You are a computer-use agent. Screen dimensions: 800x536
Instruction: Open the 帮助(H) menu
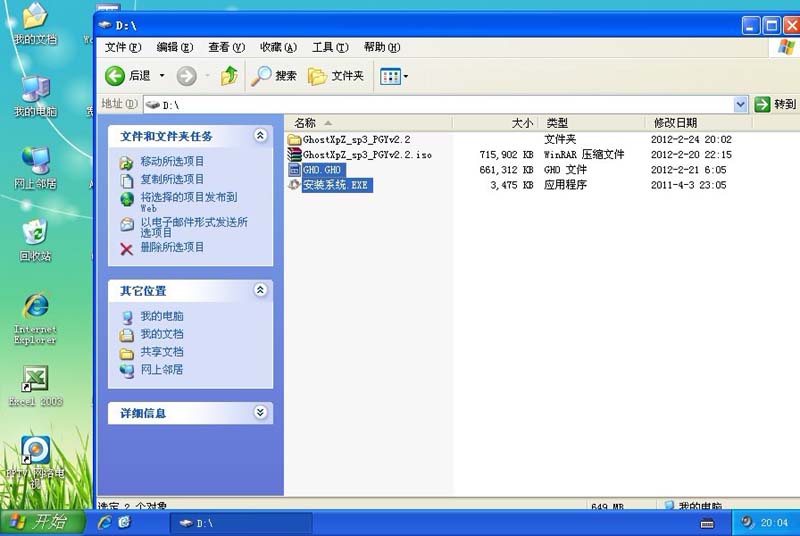pyautogui.click(x=382, y=47)
